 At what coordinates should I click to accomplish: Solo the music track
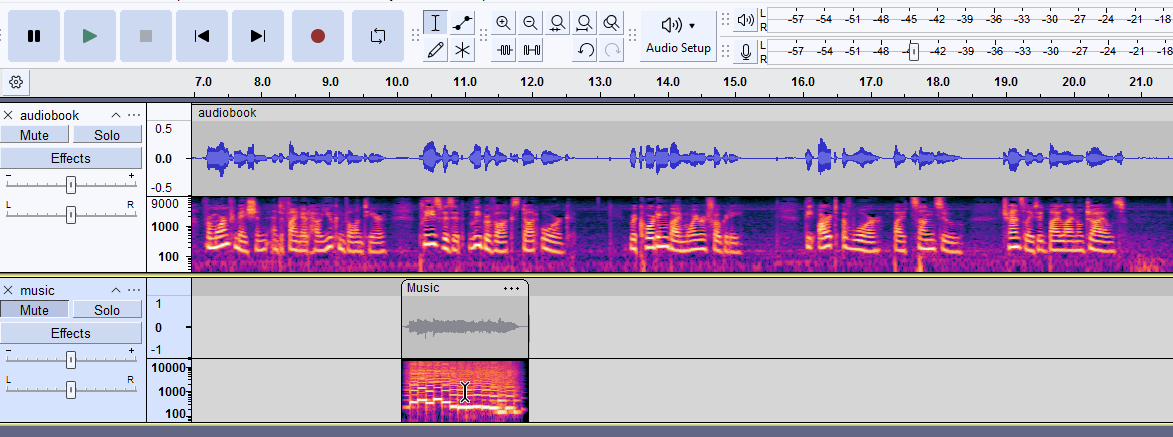(107, 310)
